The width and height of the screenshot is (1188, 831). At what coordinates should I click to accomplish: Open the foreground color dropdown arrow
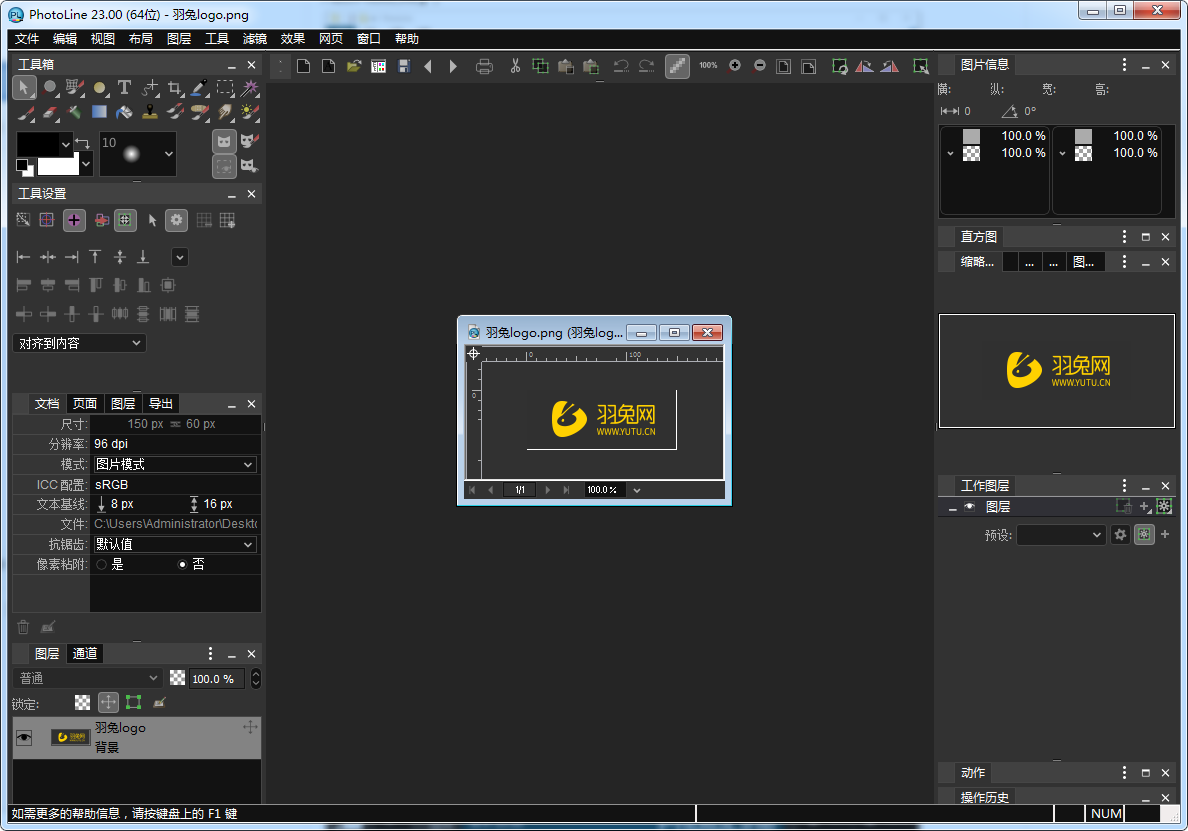[x=66, y=144]
